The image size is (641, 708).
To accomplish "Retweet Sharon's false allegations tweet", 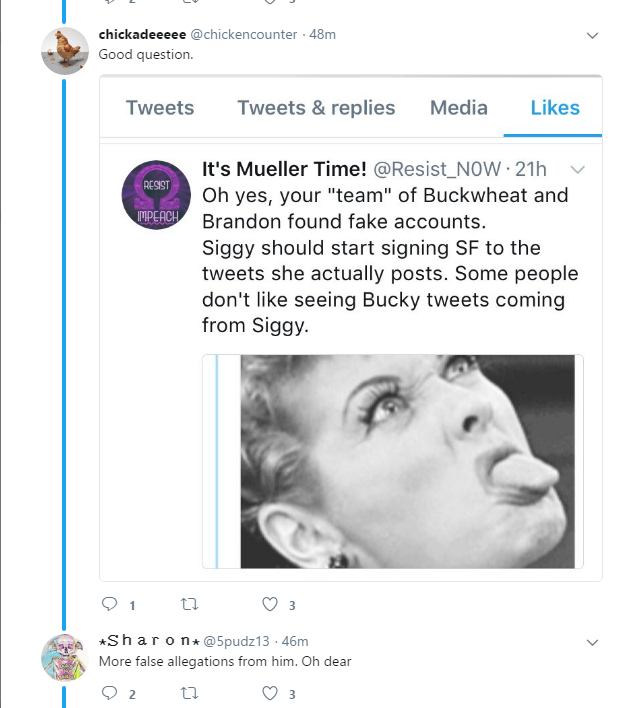I will click(x=188, y=693).
